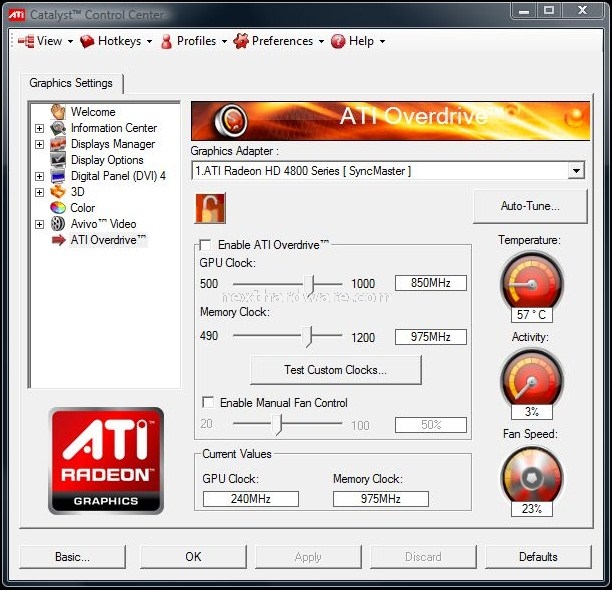Click the 57 °C temperature readout
The image size is (612, 590).
tap(532, 315)
